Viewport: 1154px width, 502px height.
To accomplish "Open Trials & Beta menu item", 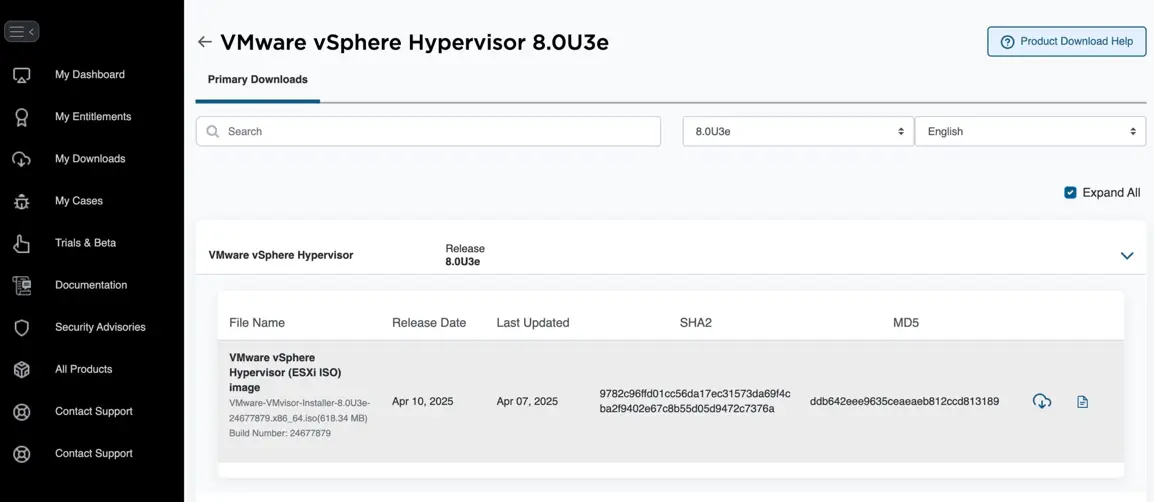I will [85, 242].
